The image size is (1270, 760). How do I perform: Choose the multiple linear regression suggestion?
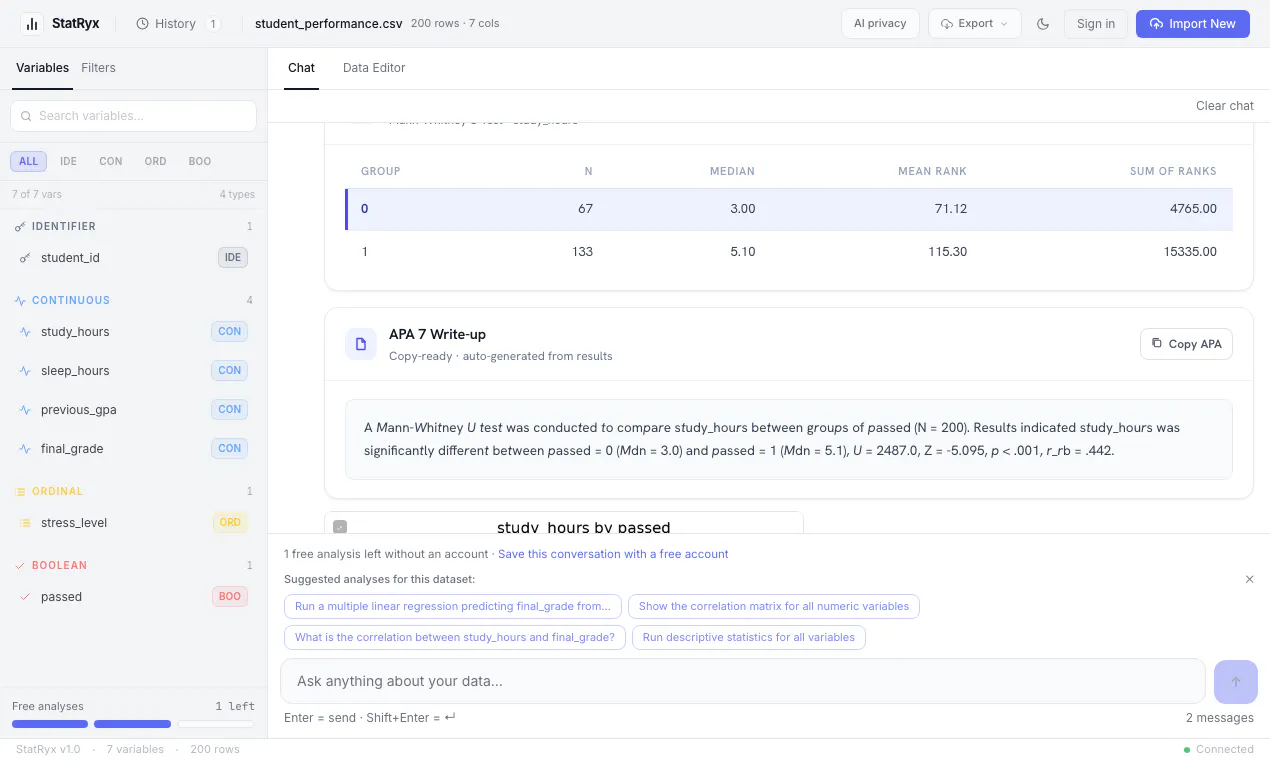point(453,606)
